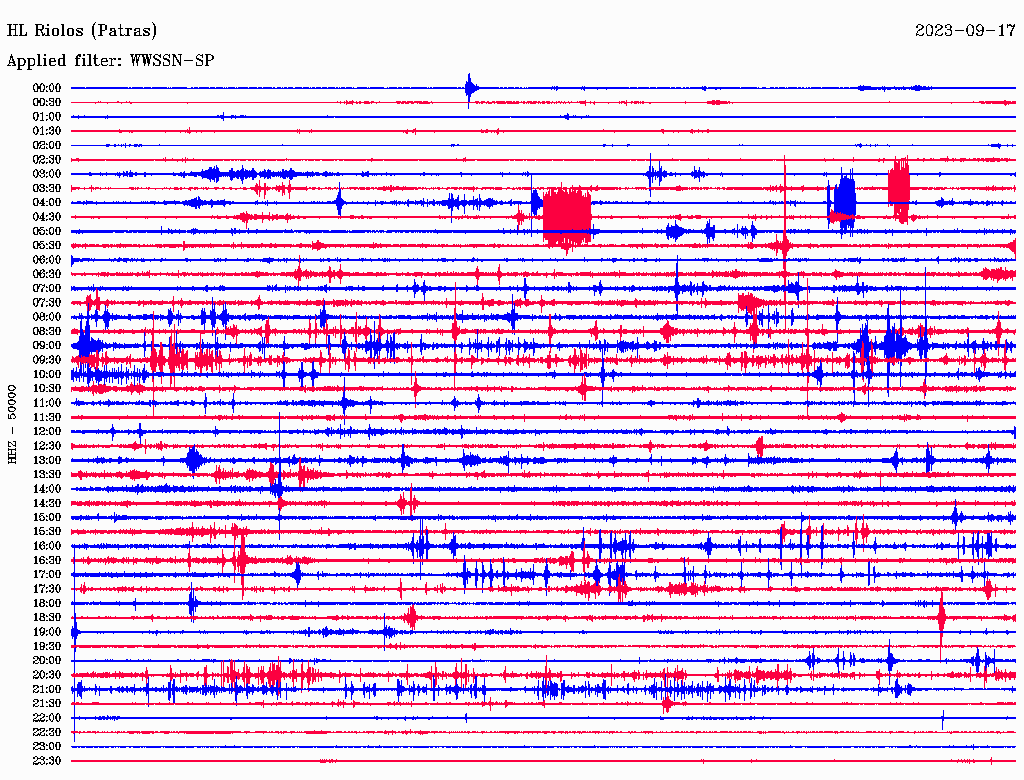Viewport: 1024px width, 780px height.
Task: Select the 04:00 time label
Action: point(47,203)
